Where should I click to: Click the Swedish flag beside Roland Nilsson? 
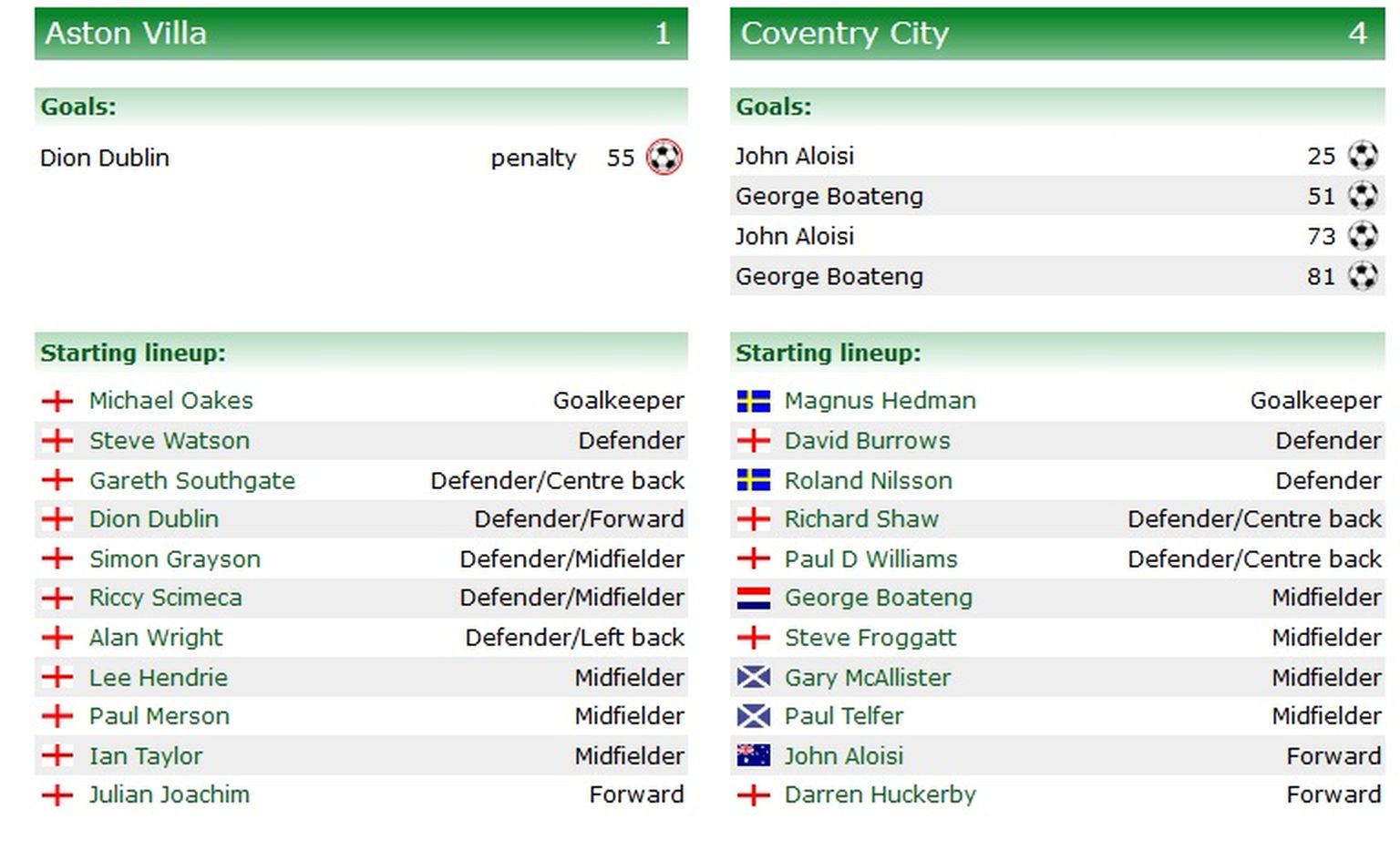coord(753,480)
